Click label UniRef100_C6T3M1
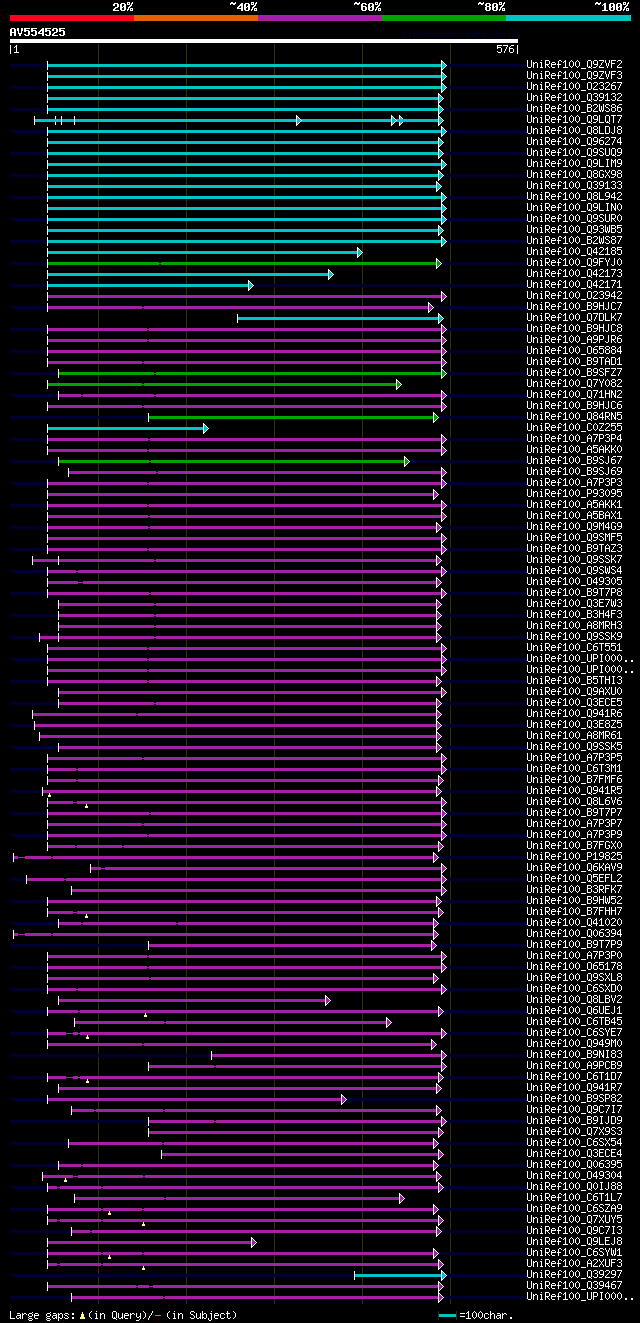640x1323 pixels. pos(574,769)
